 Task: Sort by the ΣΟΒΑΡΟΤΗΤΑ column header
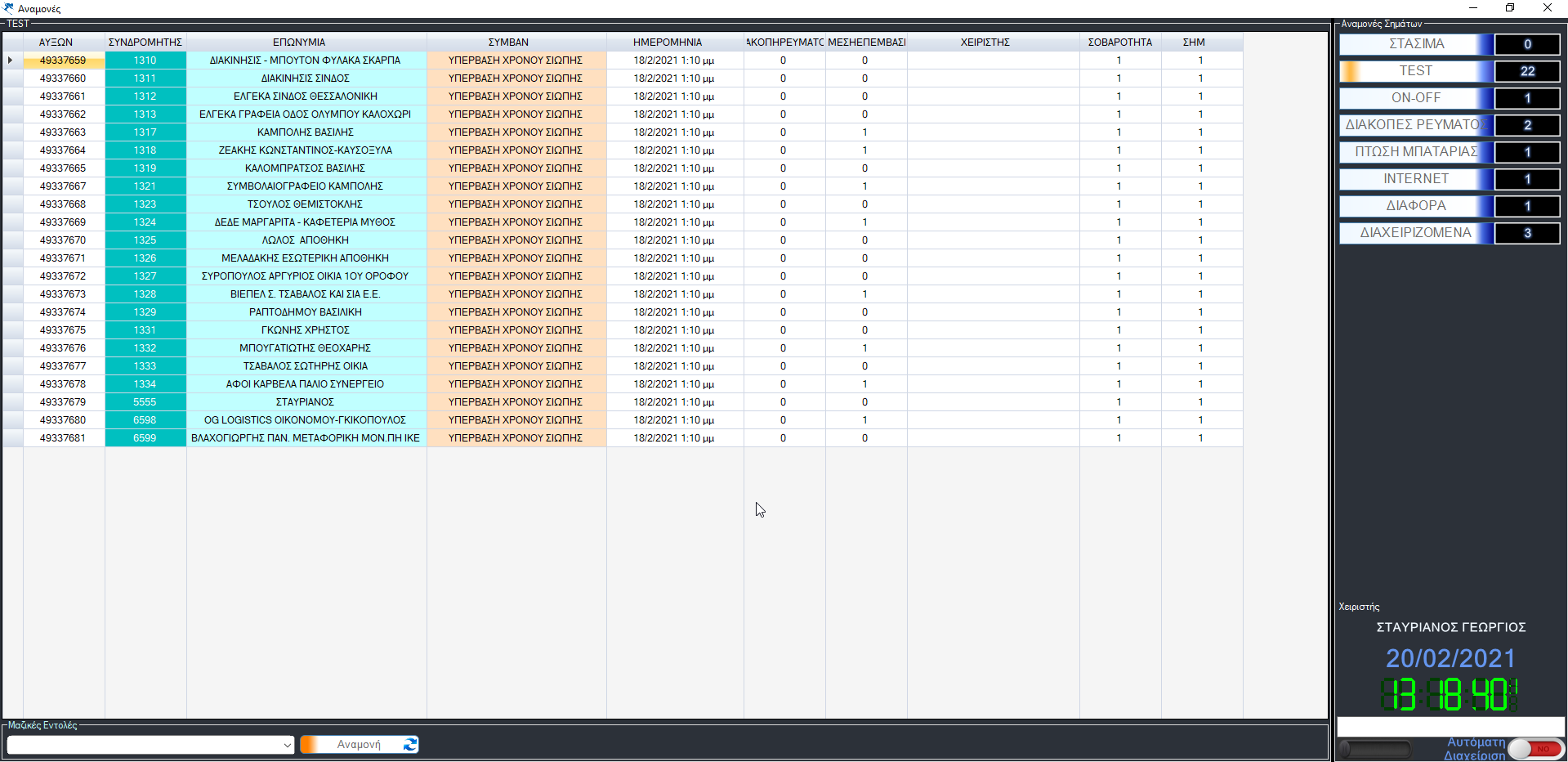(1119, 43)
